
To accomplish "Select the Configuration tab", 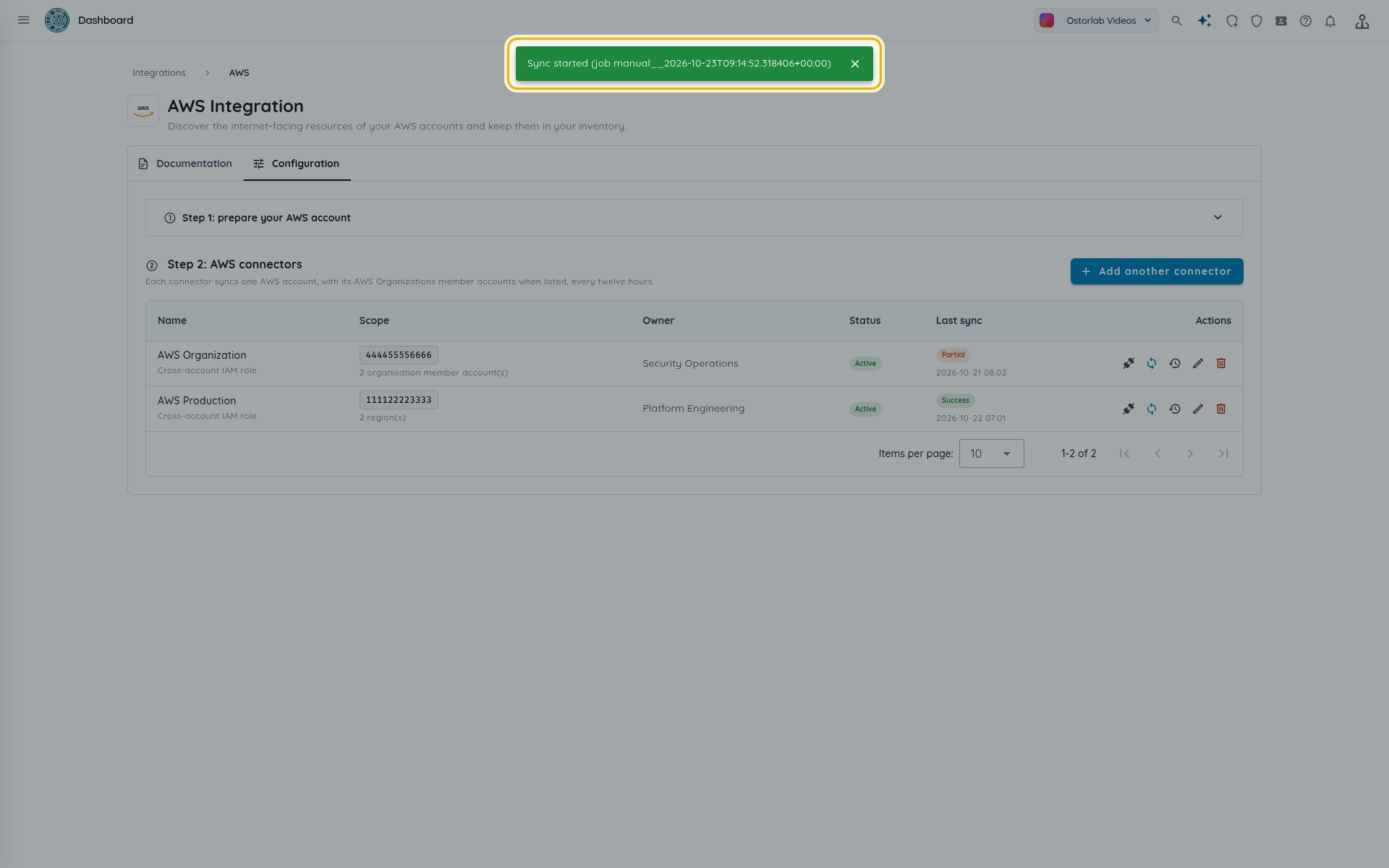I will click(x=297, y=163).
